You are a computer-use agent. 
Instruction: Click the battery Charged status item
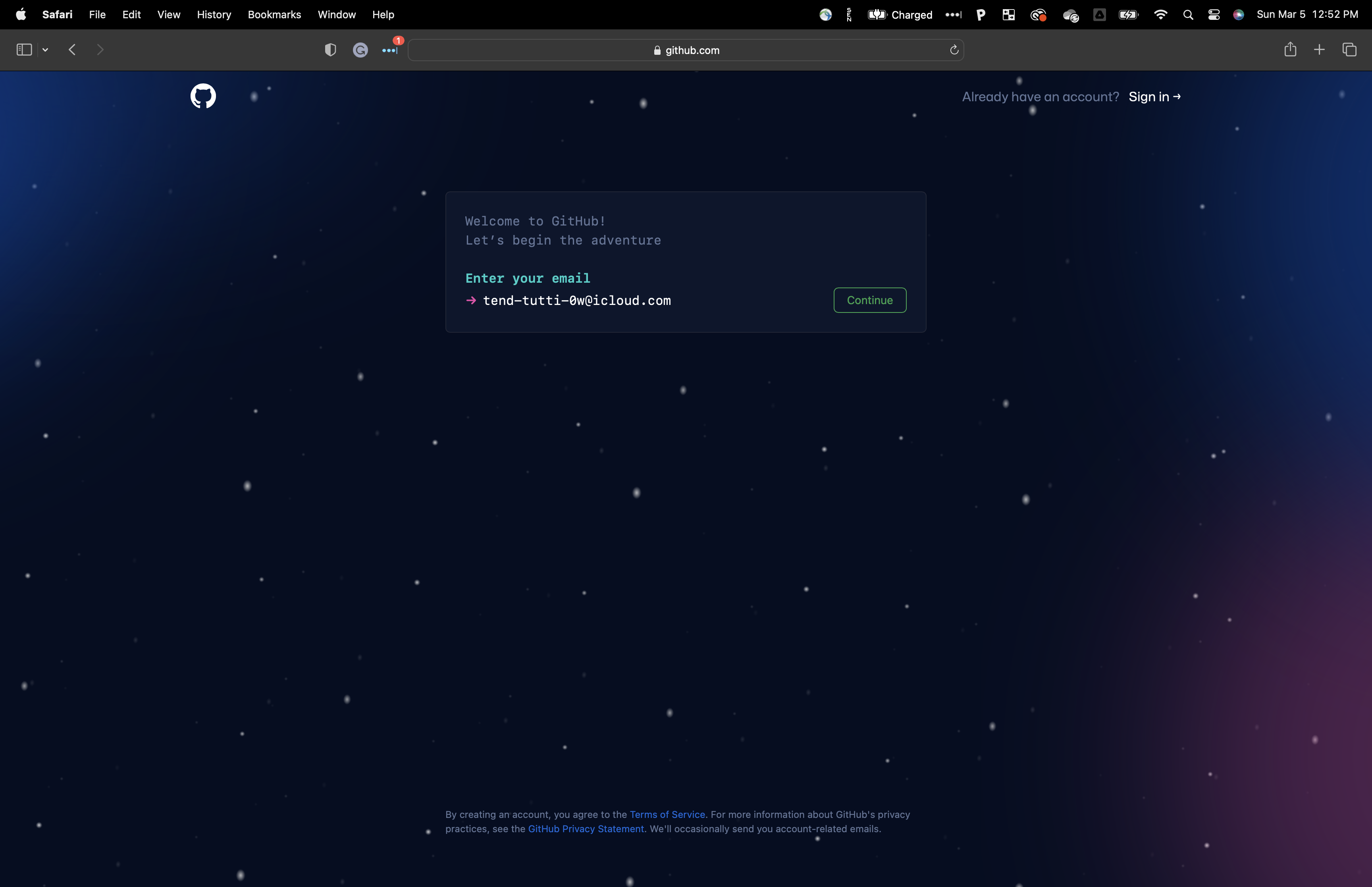point(900,15)
